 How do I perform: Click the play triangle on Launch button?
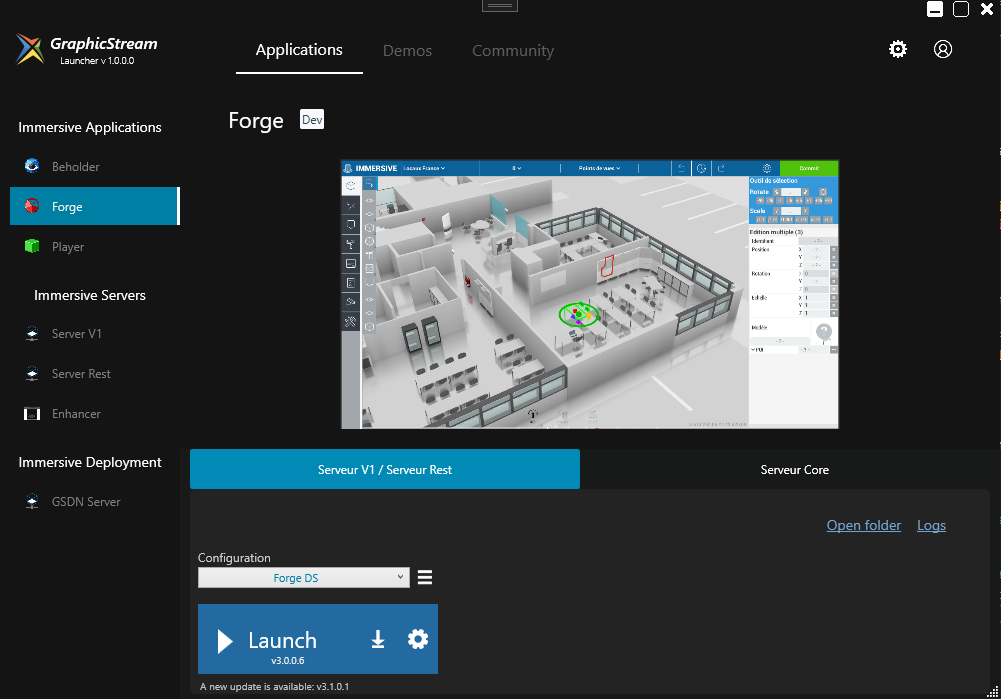pos(225,641)
